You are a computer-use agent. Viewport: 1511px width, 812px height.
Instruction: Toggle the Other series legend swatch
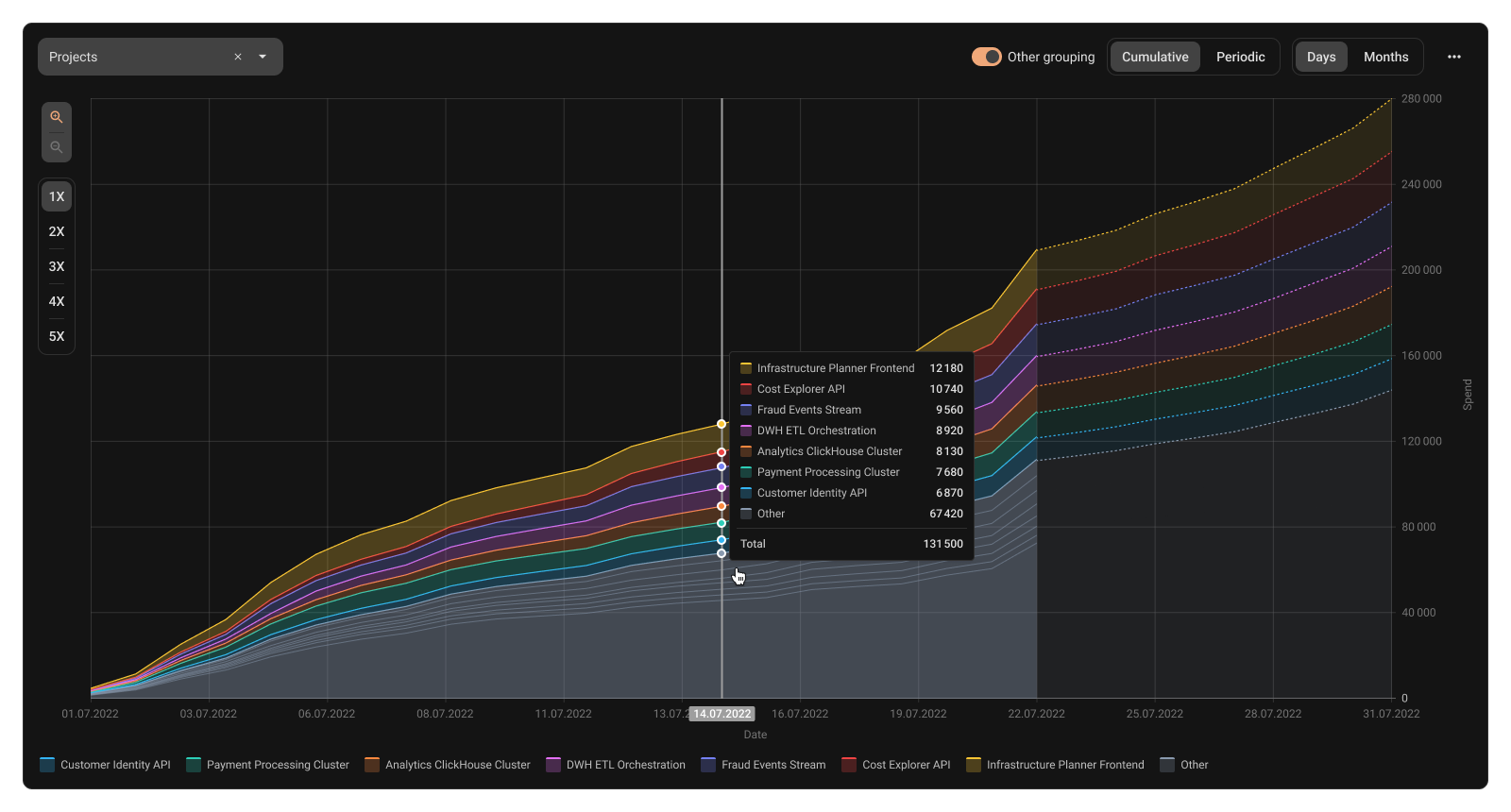coord(1167,765)
